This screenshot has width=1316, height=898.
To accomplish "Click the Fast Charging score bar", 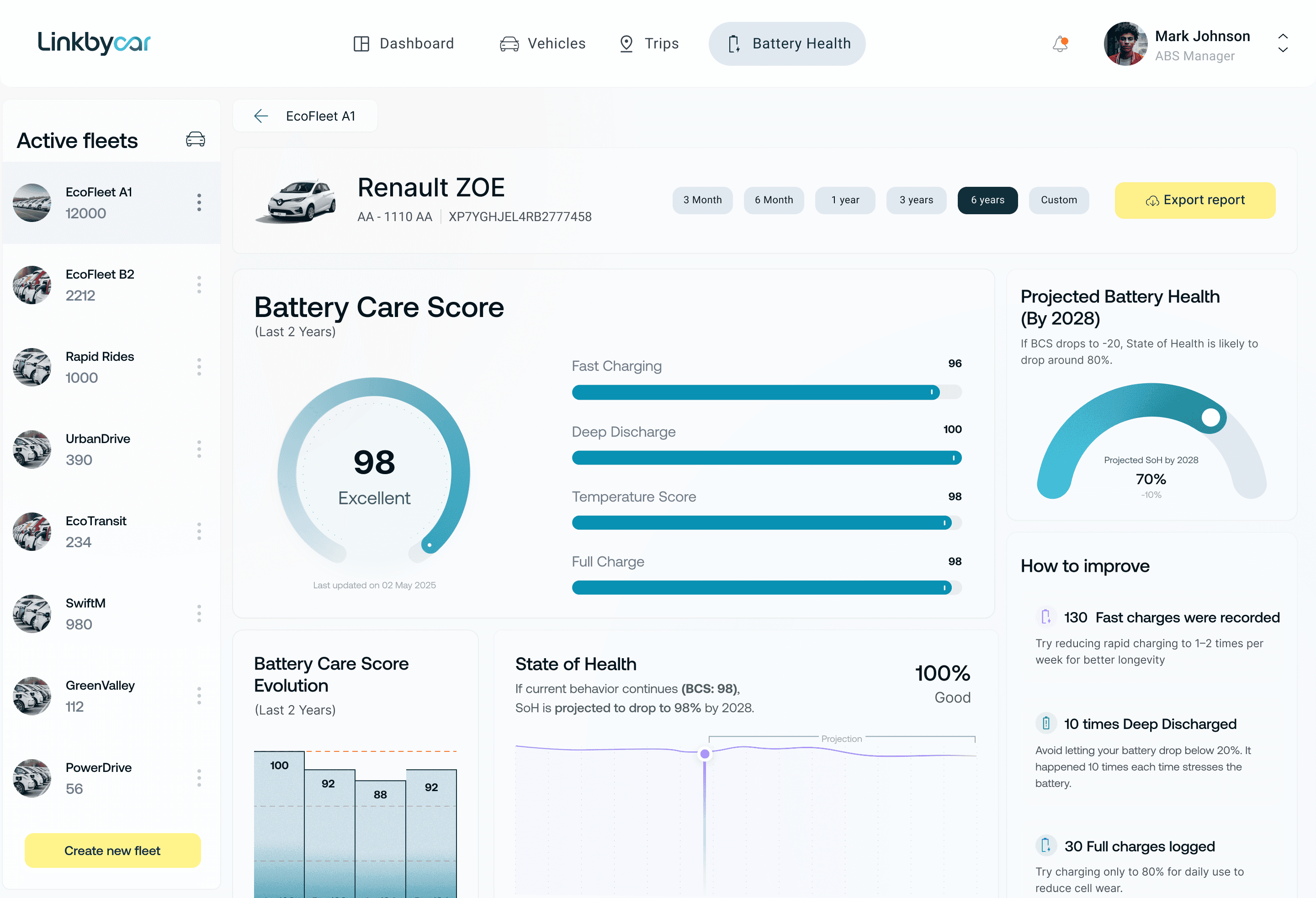I will [767, 392].
